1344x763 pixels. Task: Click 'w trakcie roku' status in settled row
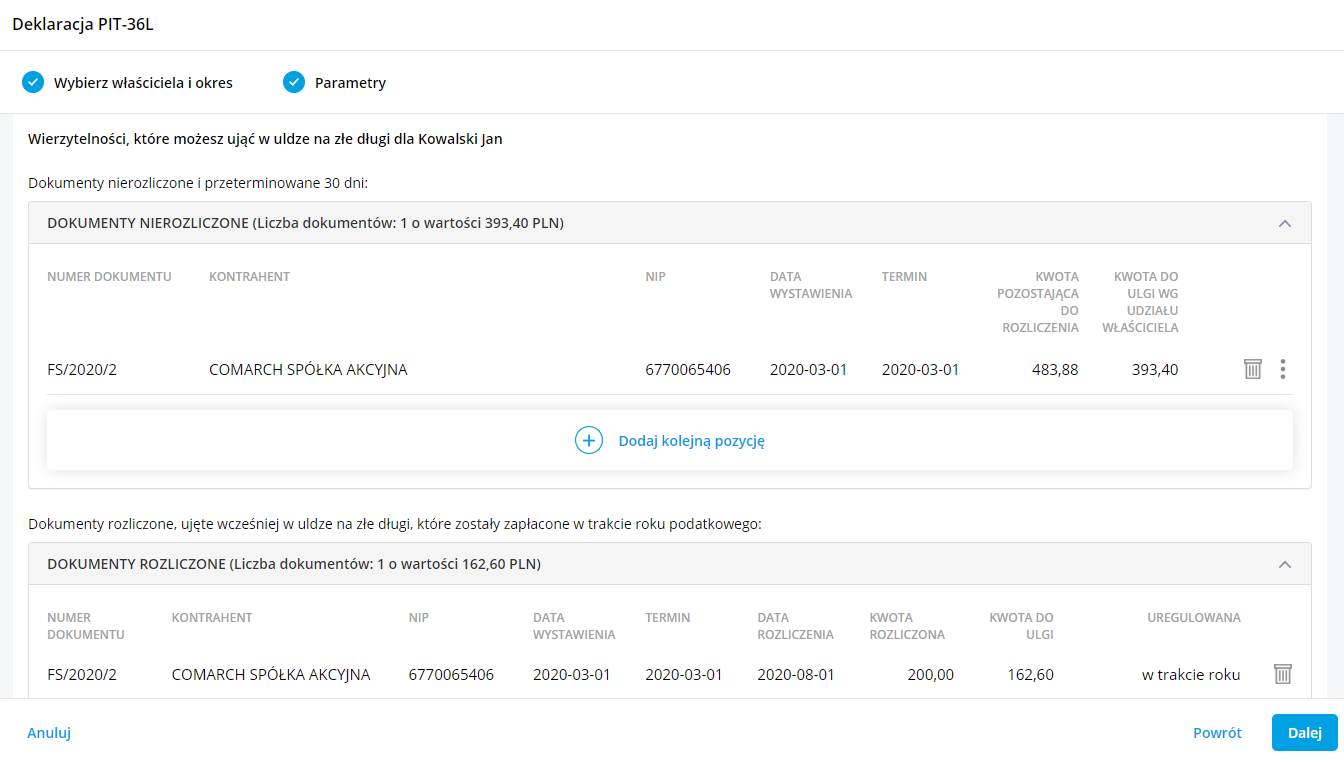[1190, 675]
